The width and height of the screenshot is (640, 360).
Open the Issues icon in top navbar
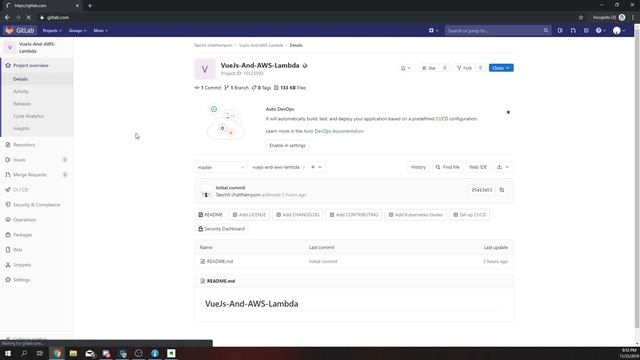(560, 31)
